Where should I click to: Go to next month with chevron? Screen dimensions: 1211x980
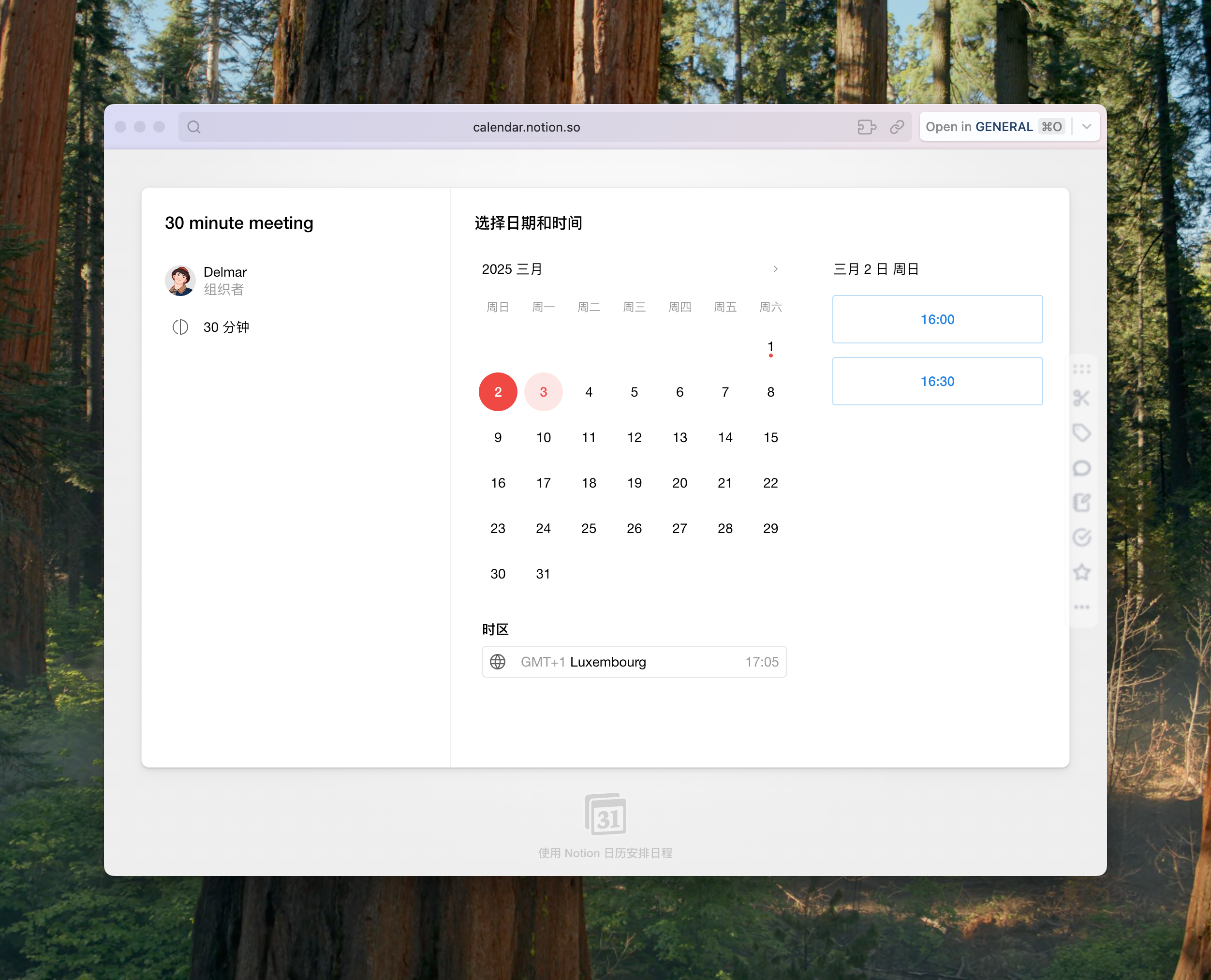coord(775,269)
